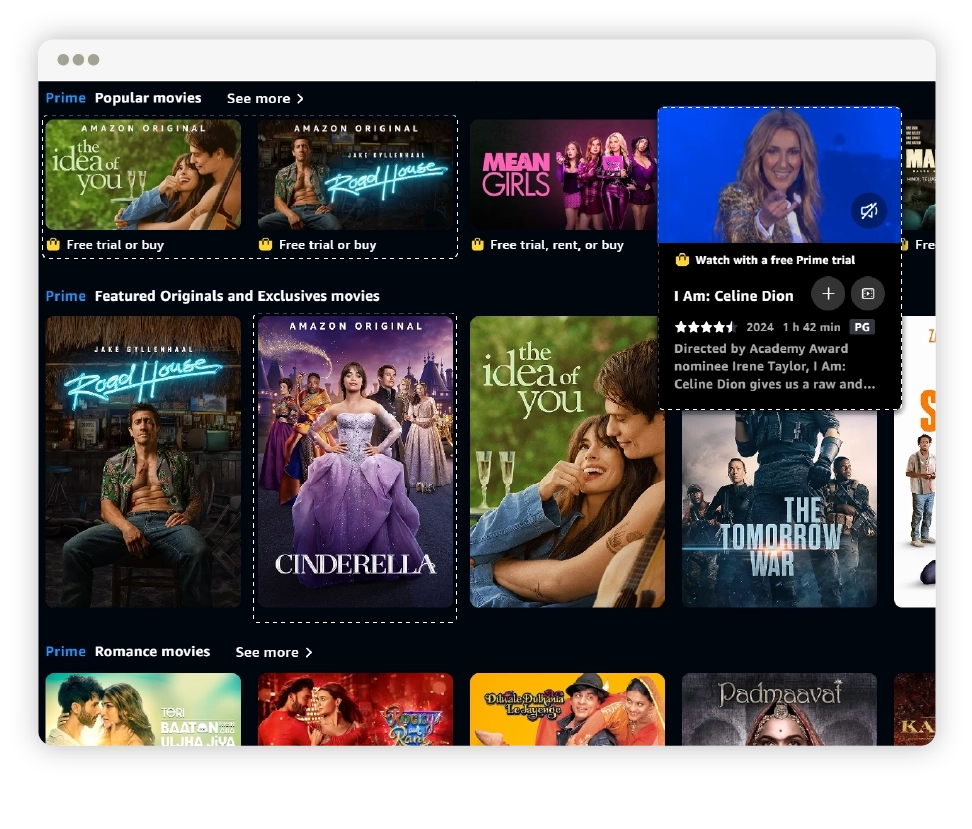Expand See more for Romance movies
Image resolution: width=972 pixels, height=829 pixels.
point(273,652)
